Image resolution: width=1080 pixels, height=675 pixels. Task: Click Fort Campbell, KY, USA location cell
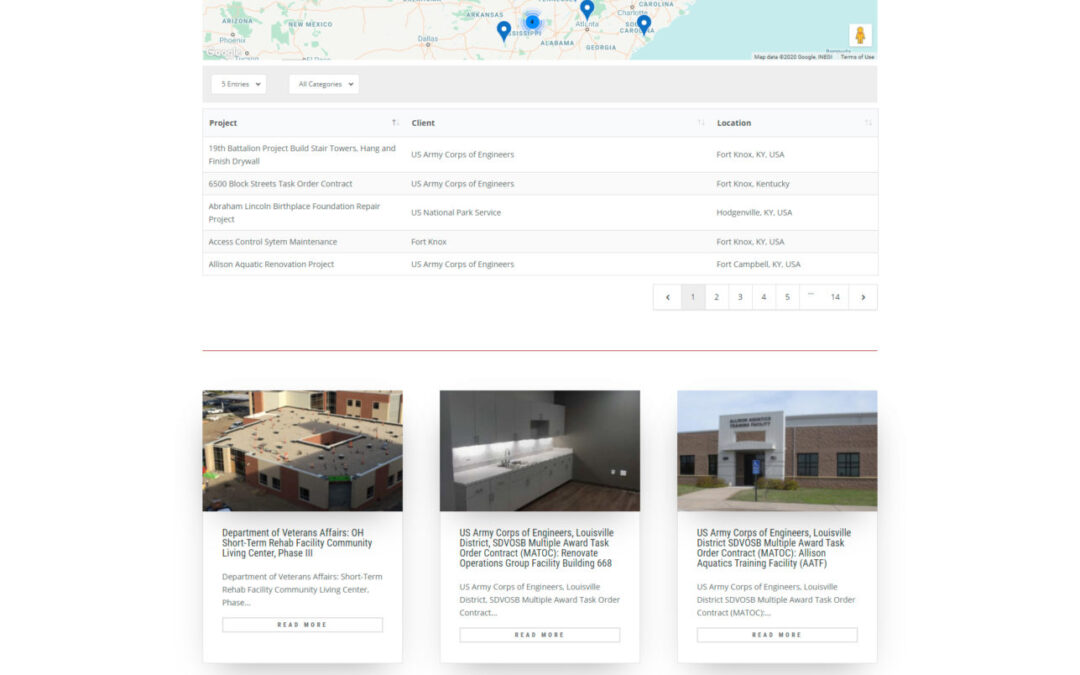coord(758,264)
